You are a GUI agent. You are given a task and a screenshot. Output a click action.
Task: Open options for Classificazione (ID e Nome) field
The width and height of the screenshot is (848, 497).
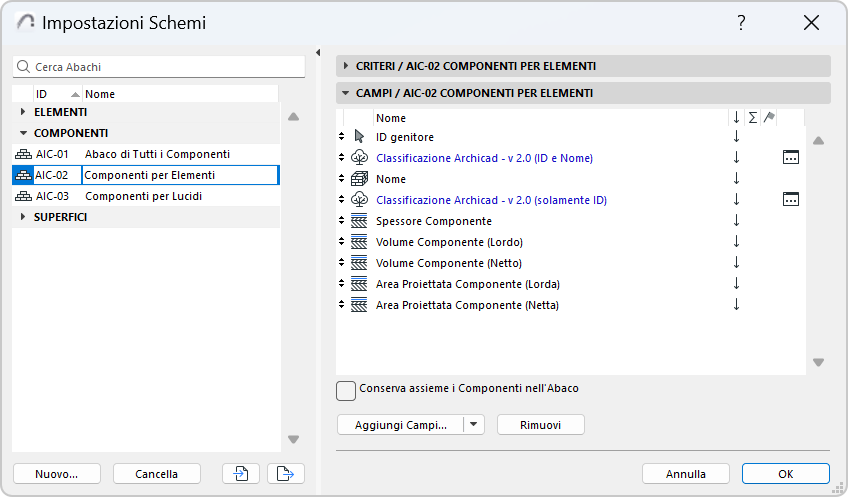(791, 158)
